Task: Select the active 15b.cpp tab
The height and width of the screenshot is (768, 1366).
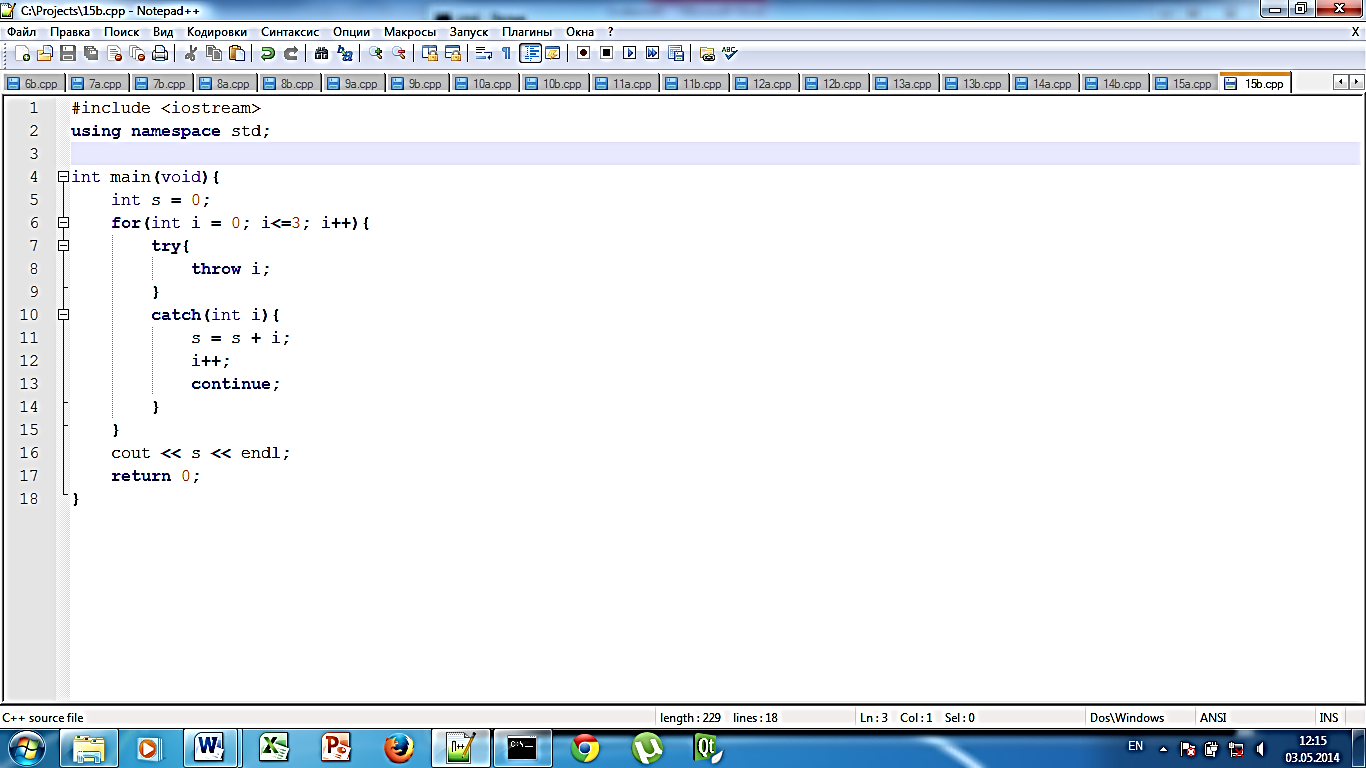Action: (x=1256, y=83)
